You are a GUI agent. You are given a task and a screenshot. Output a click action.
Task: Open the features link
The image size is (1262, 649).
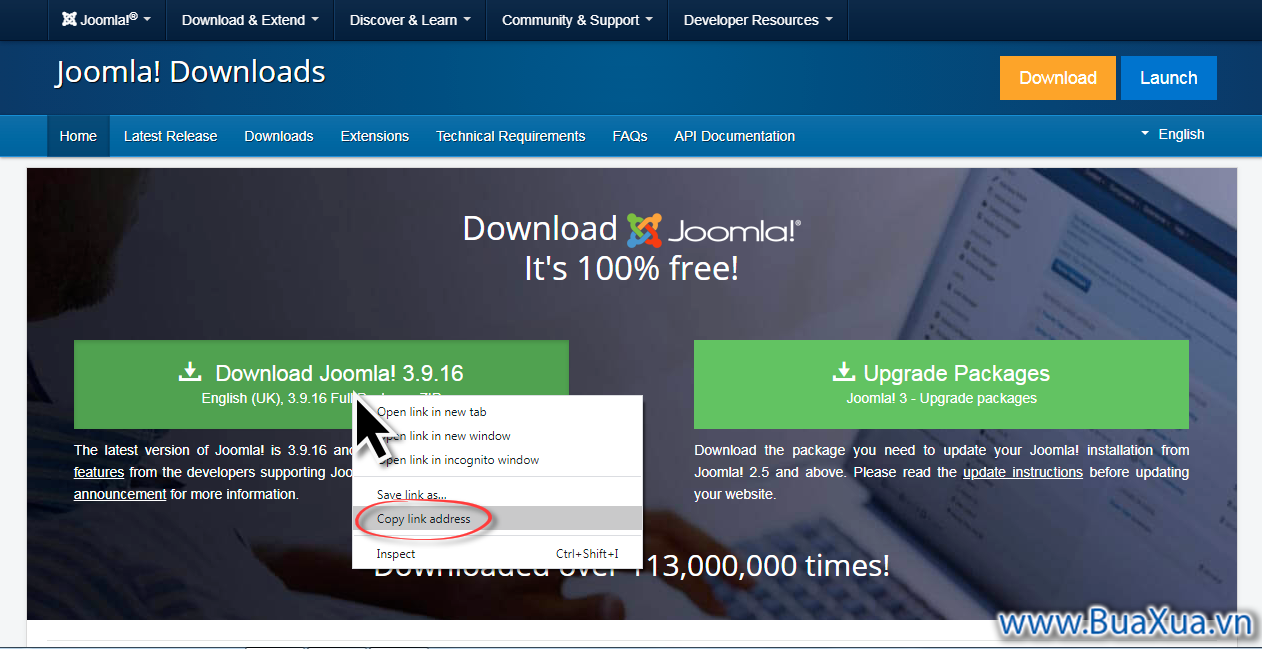pos(99,472)
